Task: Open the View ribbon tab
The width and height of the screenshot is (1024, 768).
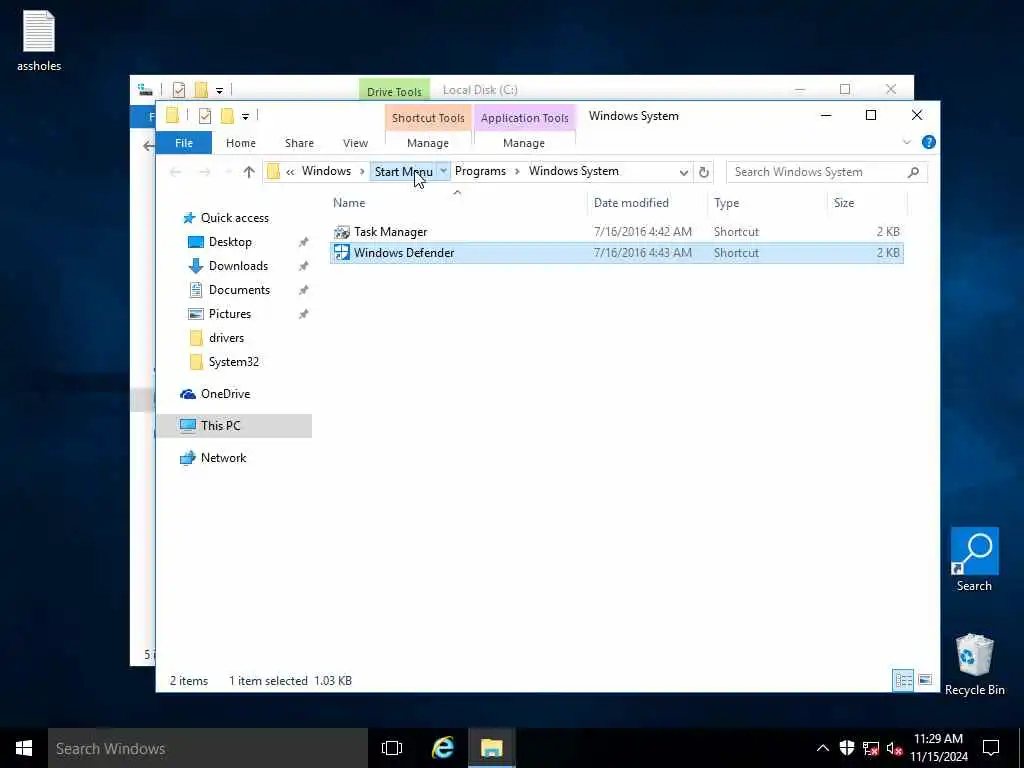Action: pos(355,143)
